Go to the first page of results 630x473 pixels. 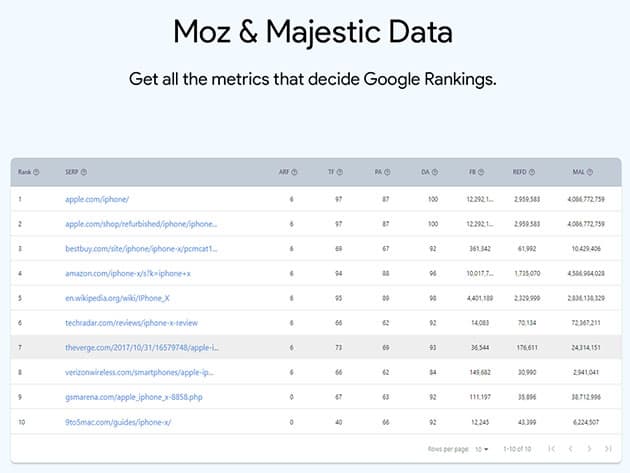tap(551, 449)
